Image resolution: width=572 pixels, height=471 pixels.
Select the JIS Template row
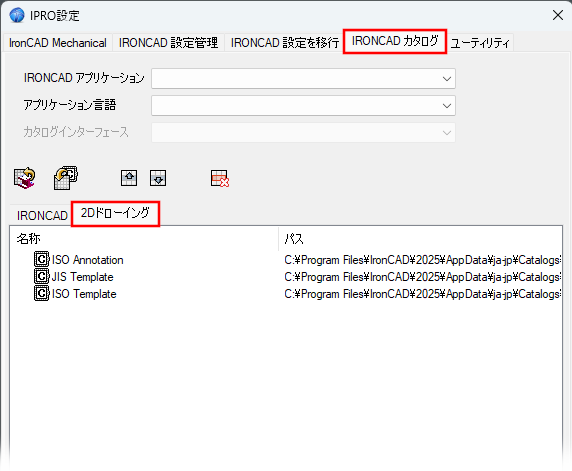[x=286, y=277]
